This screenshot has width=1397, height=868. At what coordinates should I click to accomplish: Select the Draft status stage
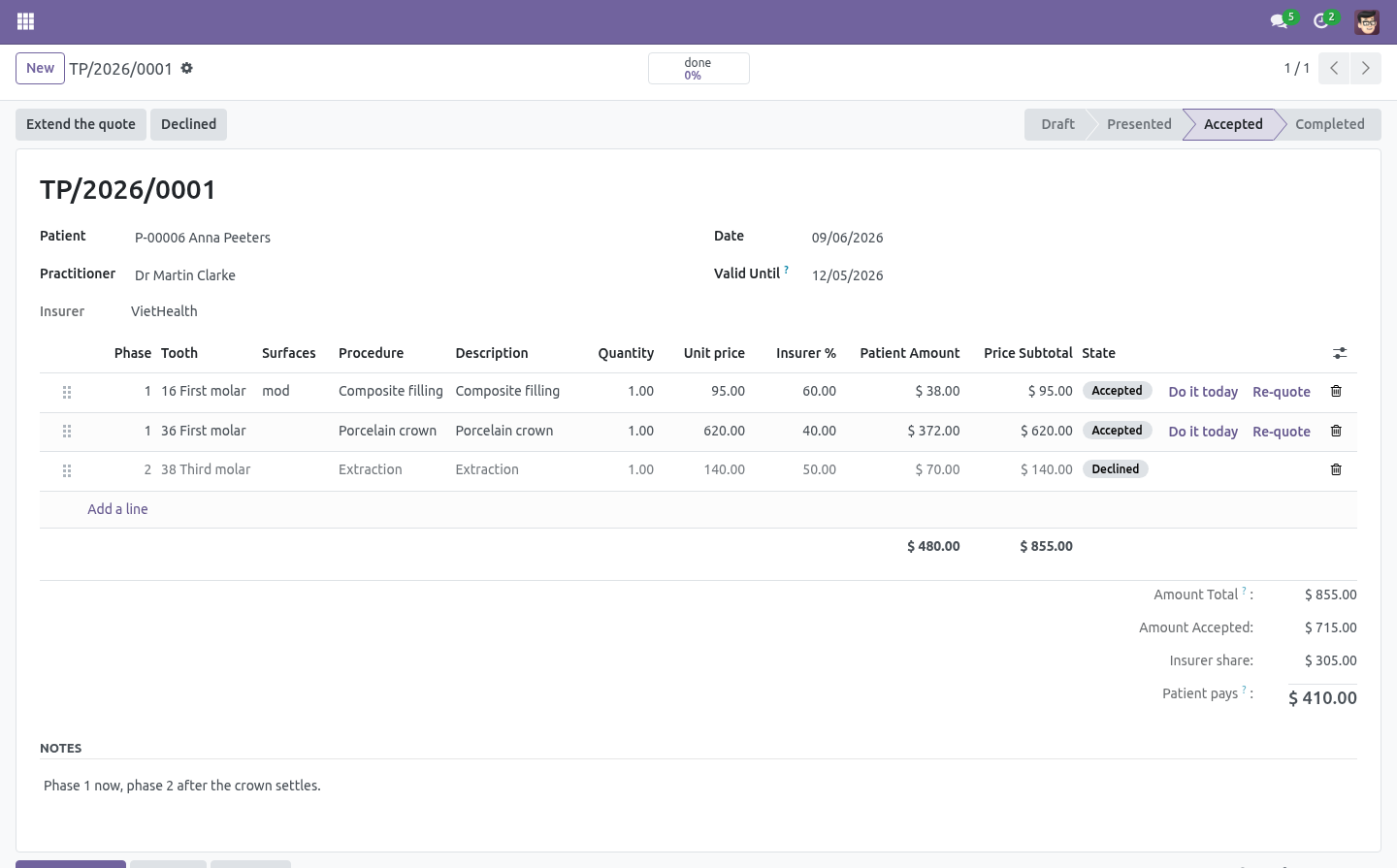click(x=1057, y=124)
